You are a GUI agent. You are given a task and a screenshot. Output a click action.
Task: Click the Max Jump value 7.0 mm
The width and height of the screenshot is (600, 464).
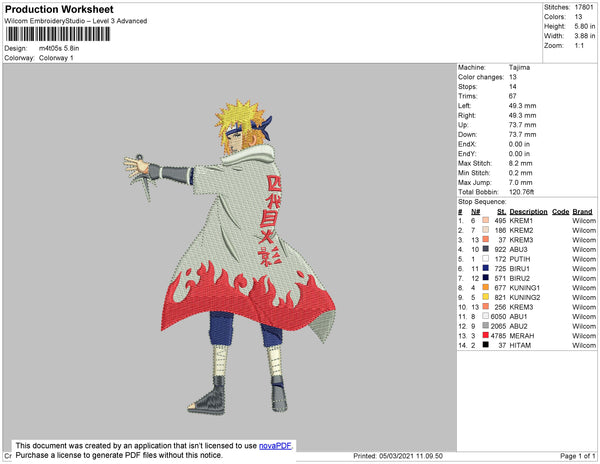click(520, 182)
